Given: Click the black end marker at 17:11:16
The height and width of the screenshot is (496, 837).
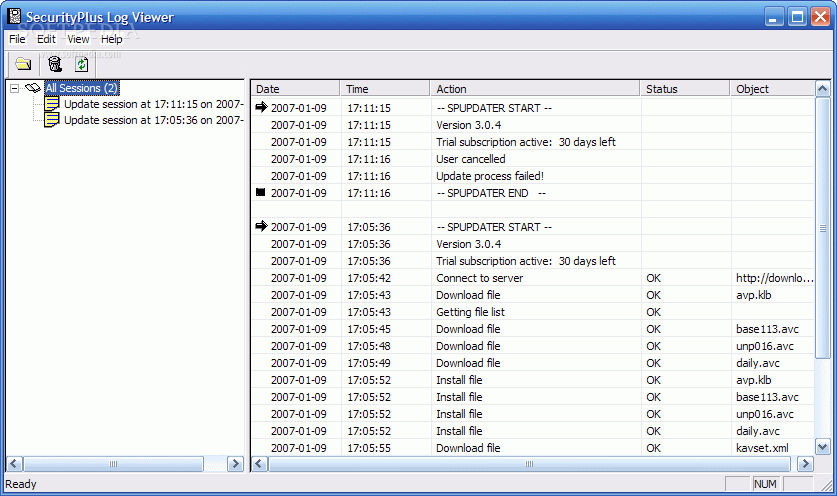Looking at the screenshot, I should pyautogui.click(x=260, y=192).
